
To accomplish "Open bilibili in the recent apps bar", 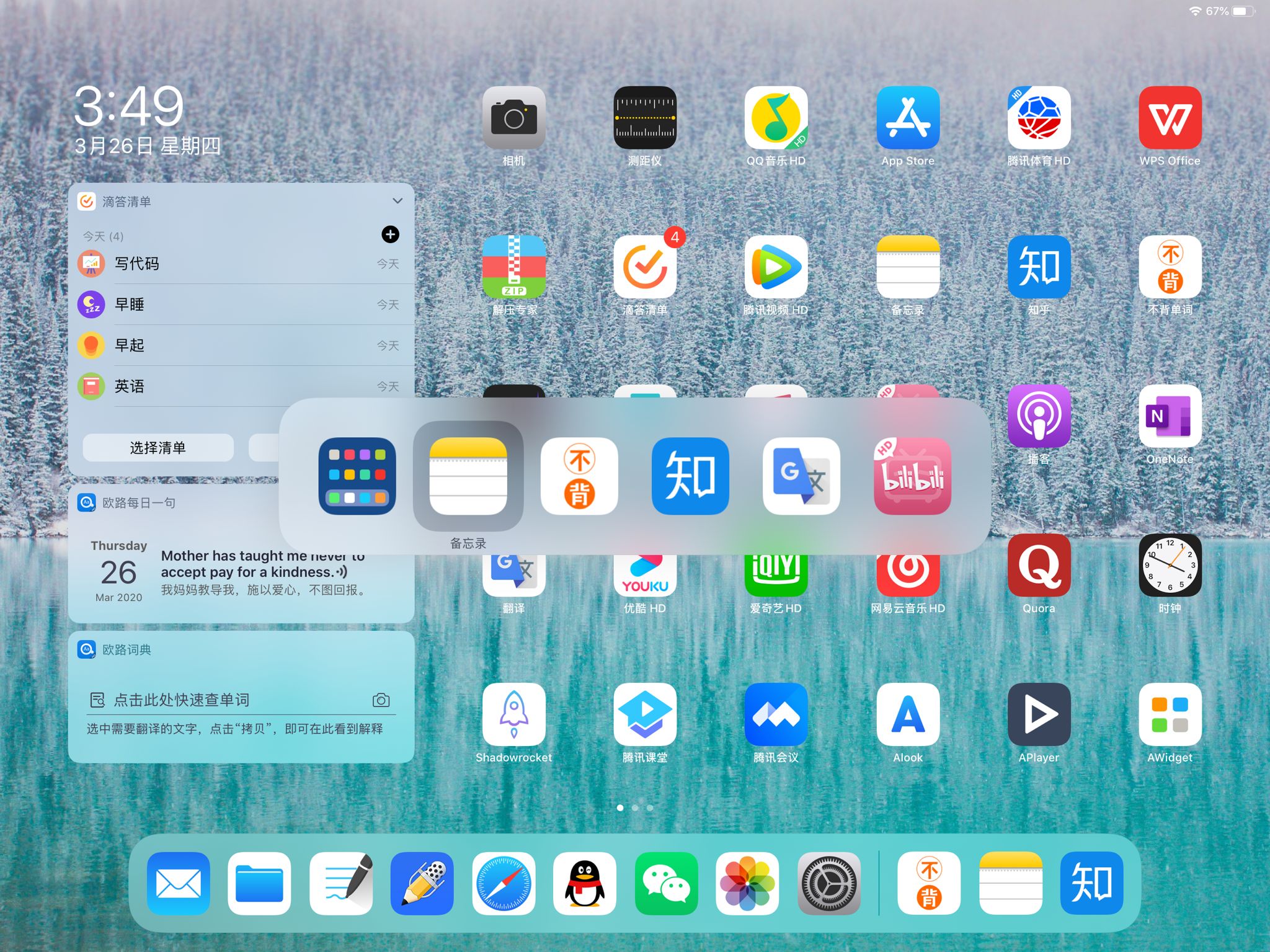I will point(912,476).
